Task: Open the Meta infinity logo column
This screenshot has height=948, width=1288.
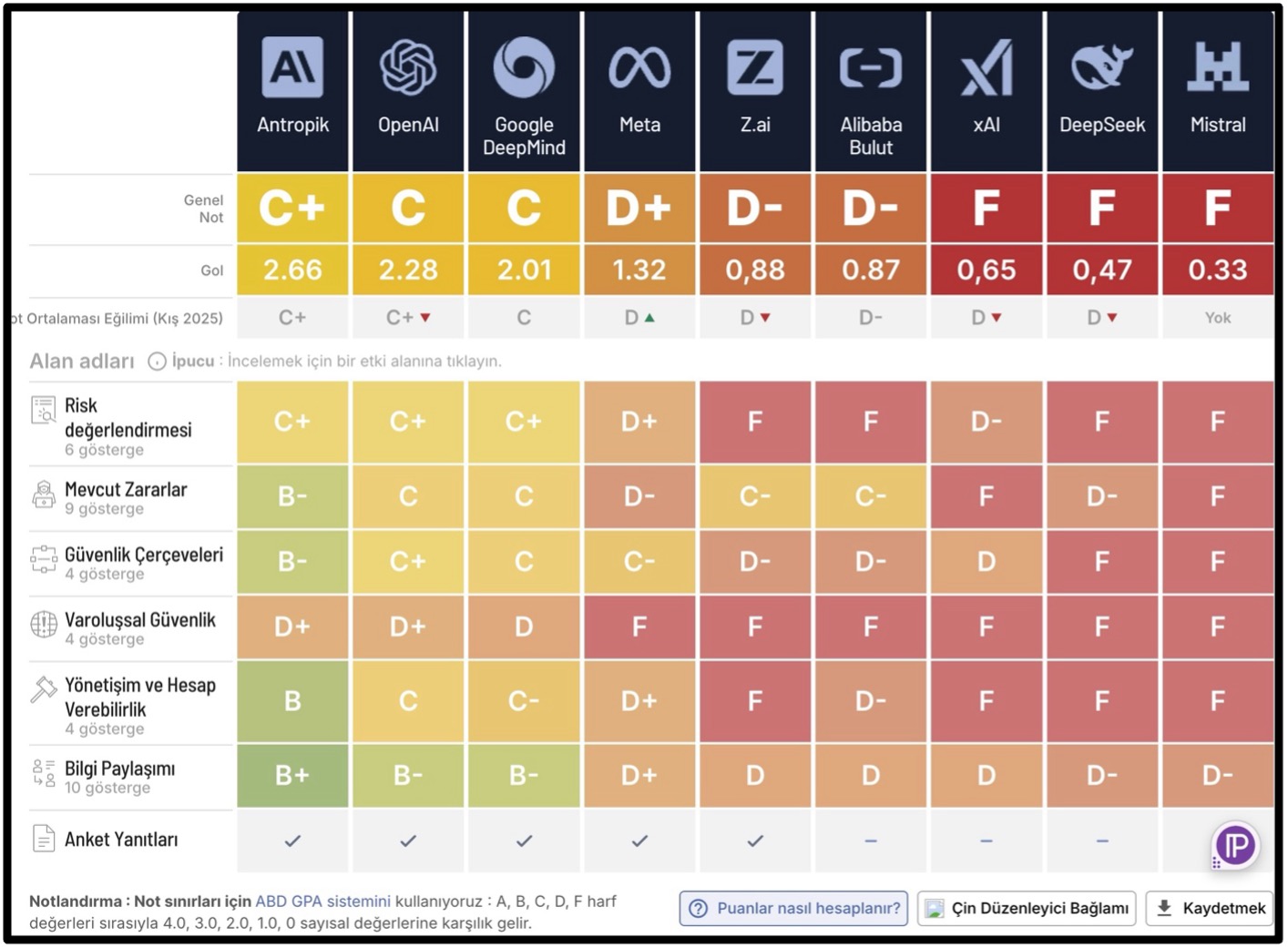Action: click(x=639, y=67)
